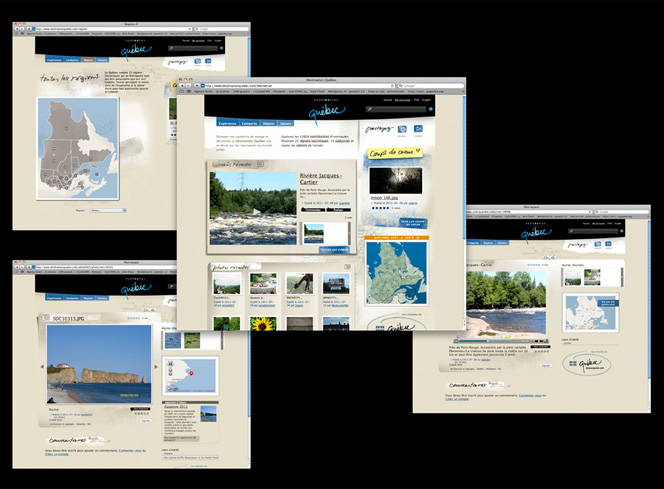Open the Expériences tab in the top-left window
Image resolution: width=664 pixels, height=489 pixels.
click(54, 60)
